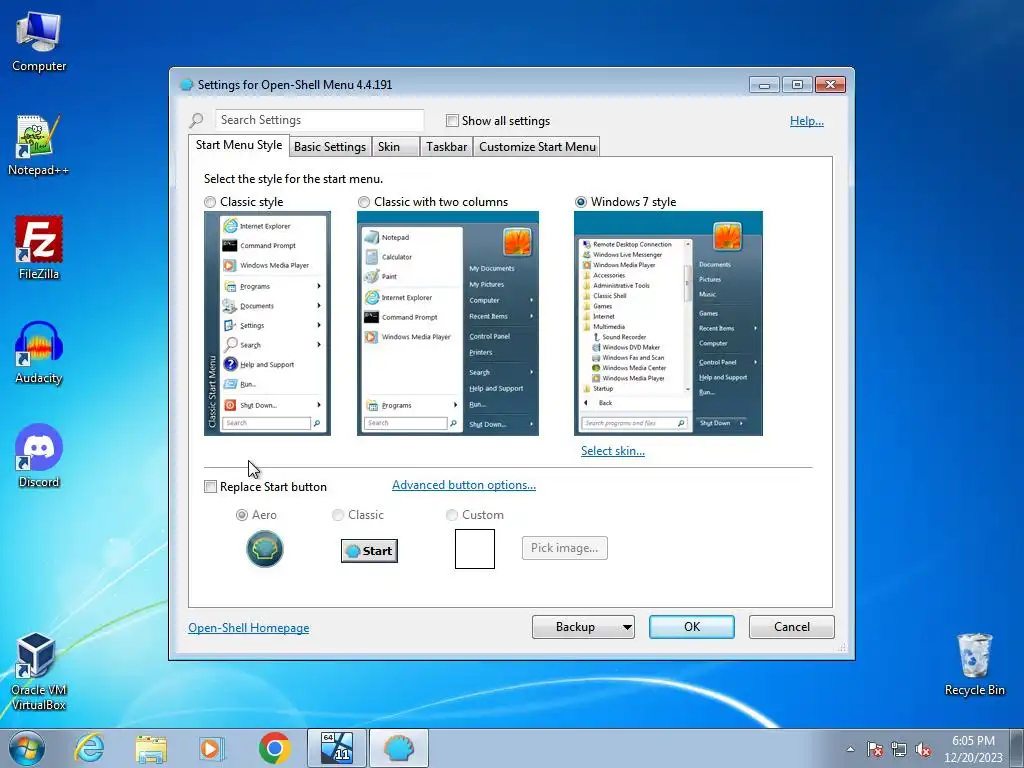
Task: Enable the Replace Start button checkbox
Action: pyautogui.click(x=210, y=487)
